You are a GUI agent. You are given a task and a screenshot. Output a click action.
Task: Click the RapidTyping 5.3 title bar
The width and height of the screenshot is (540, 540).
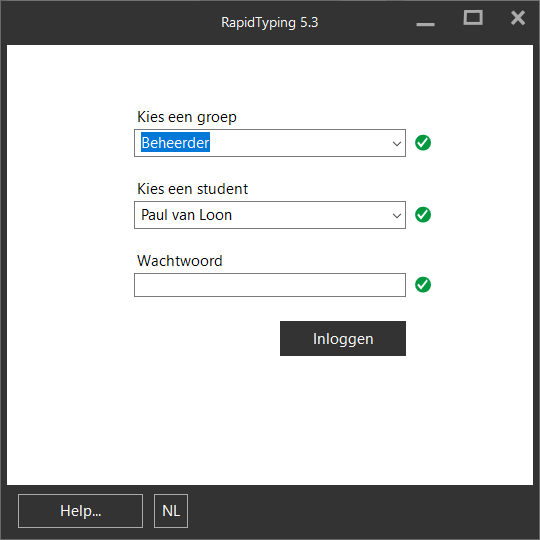[x=270, y=22]
